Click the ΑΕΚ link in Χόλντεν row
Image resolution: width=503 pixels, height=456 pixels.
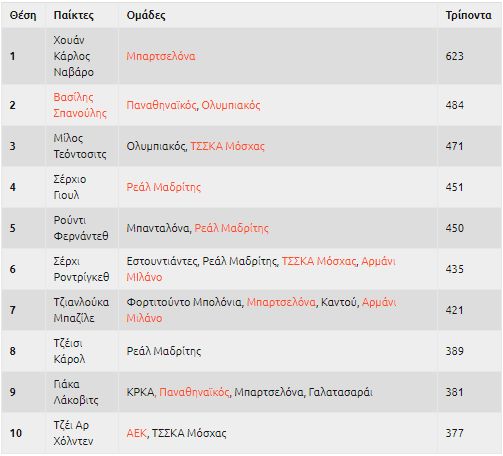pyautogui.click(x=136, y=433)
